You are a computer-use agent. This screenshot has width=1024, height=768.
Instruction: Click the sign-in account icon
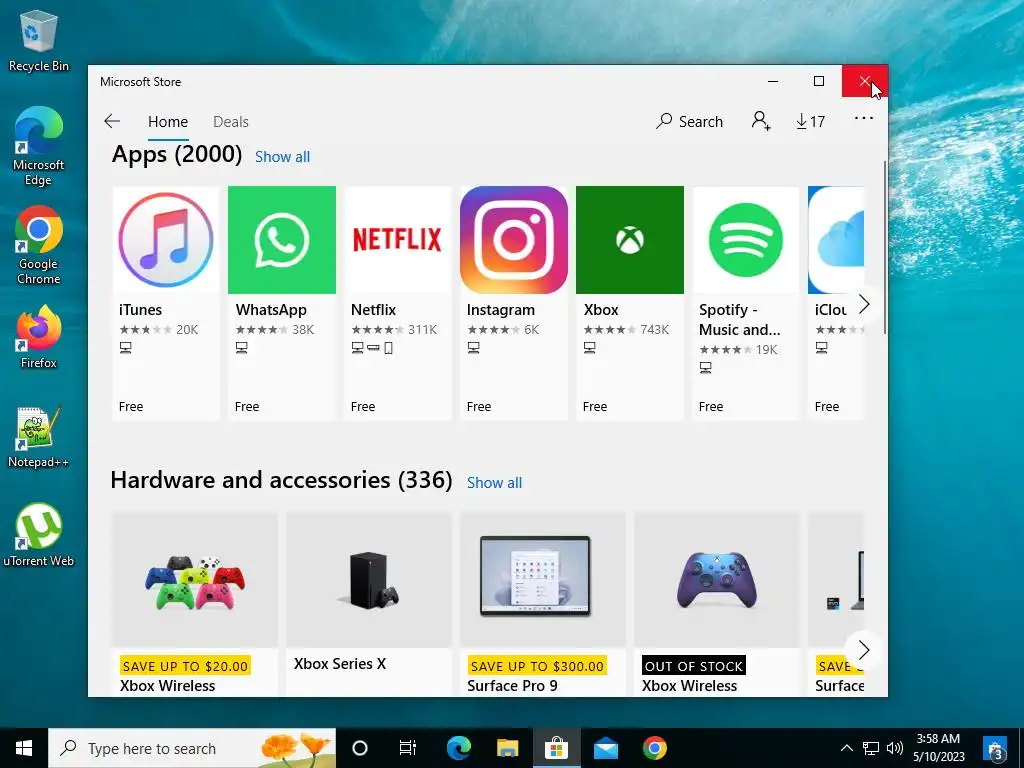(x=761, y=121)
